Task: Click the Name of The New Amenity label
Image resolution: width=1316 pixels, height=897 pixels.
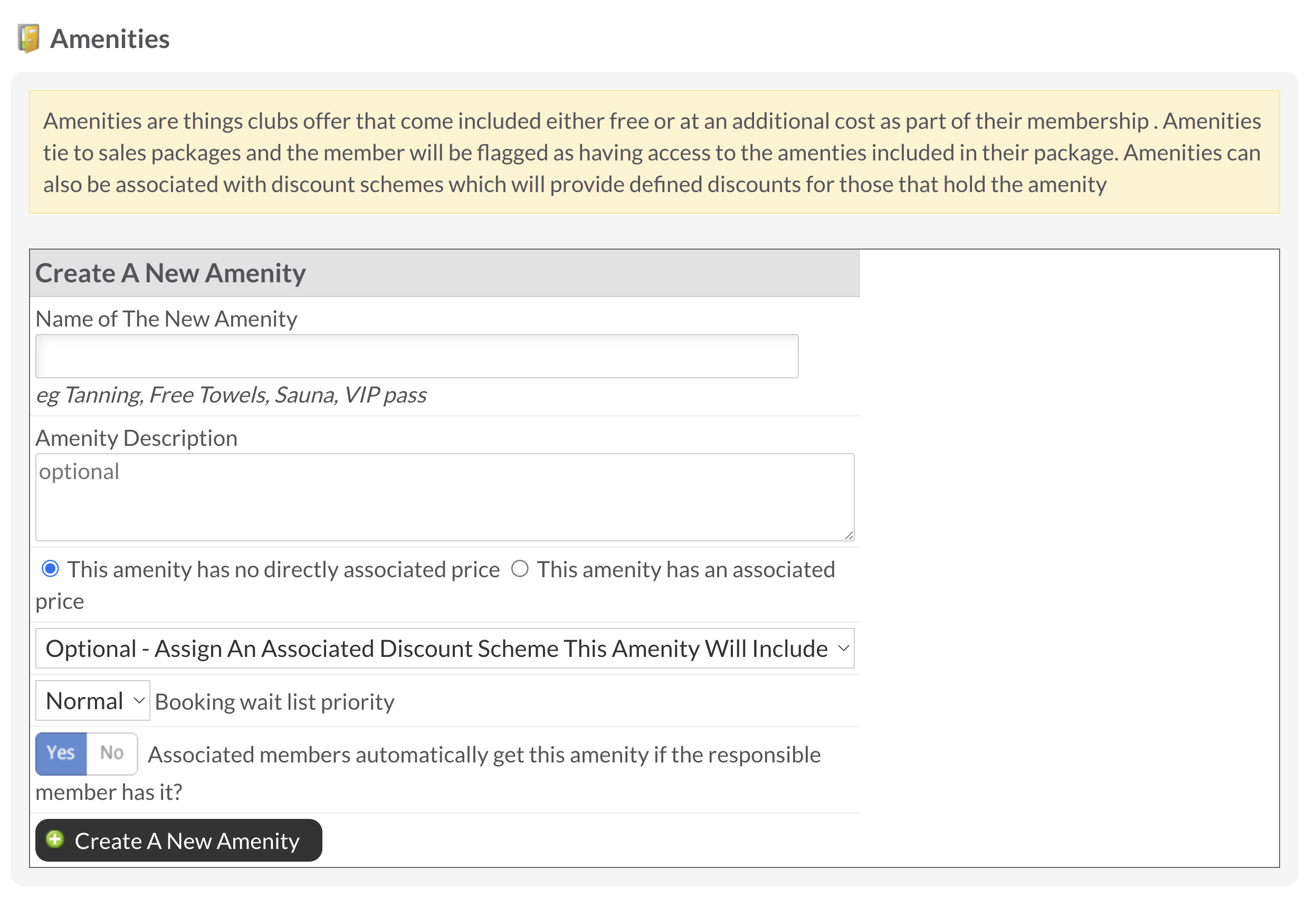Action: pos(167,319)
